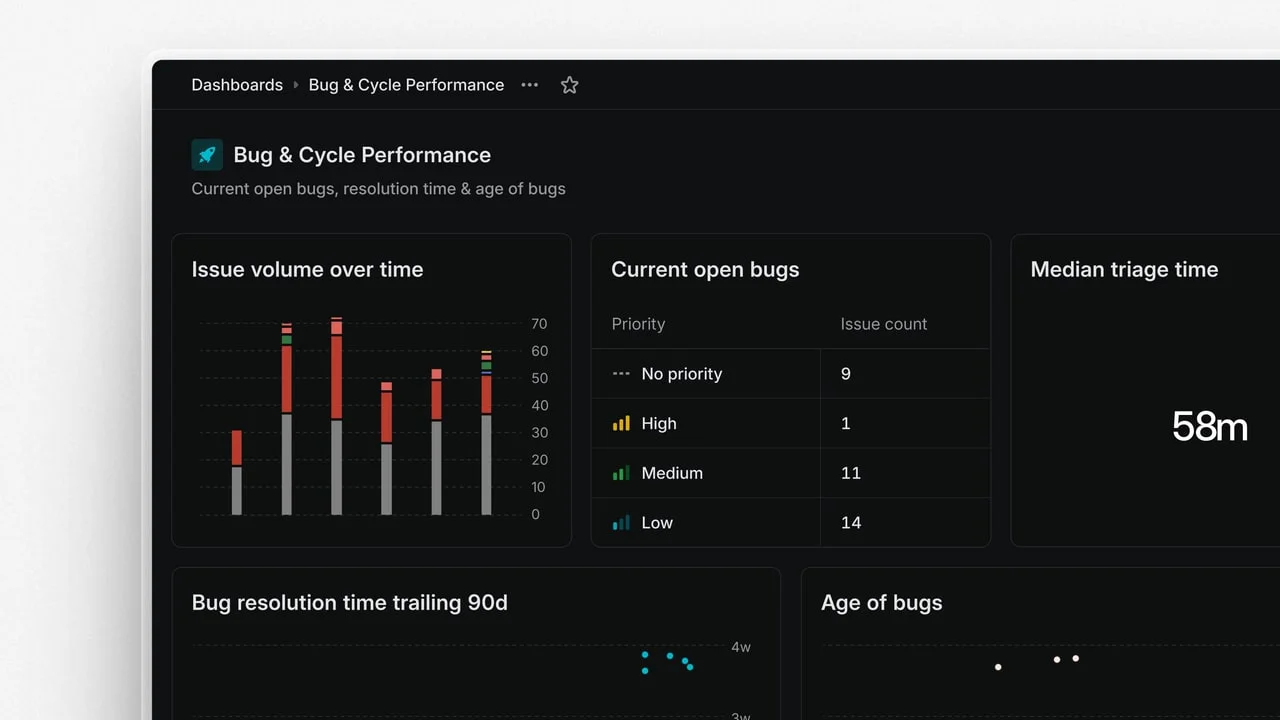Viewport: 1280px width, 720px height.
Task: Click the Issue count column header
Action: tap(884, 324)
